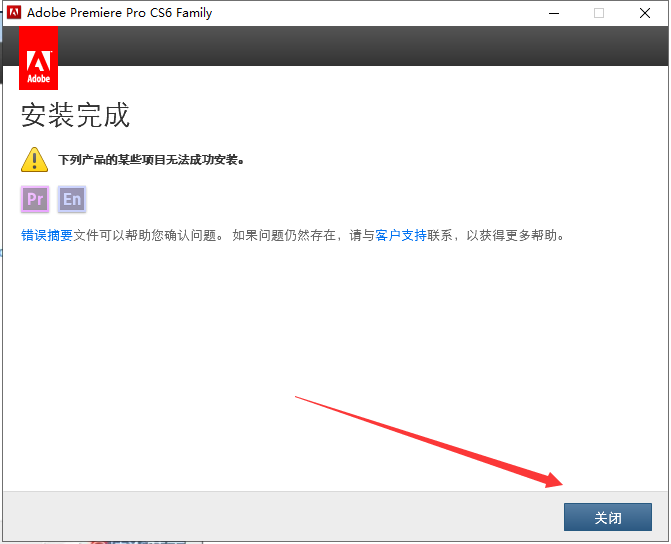
Task: Click the yellow warning triangle icon
Action: (x=34, y=160)
